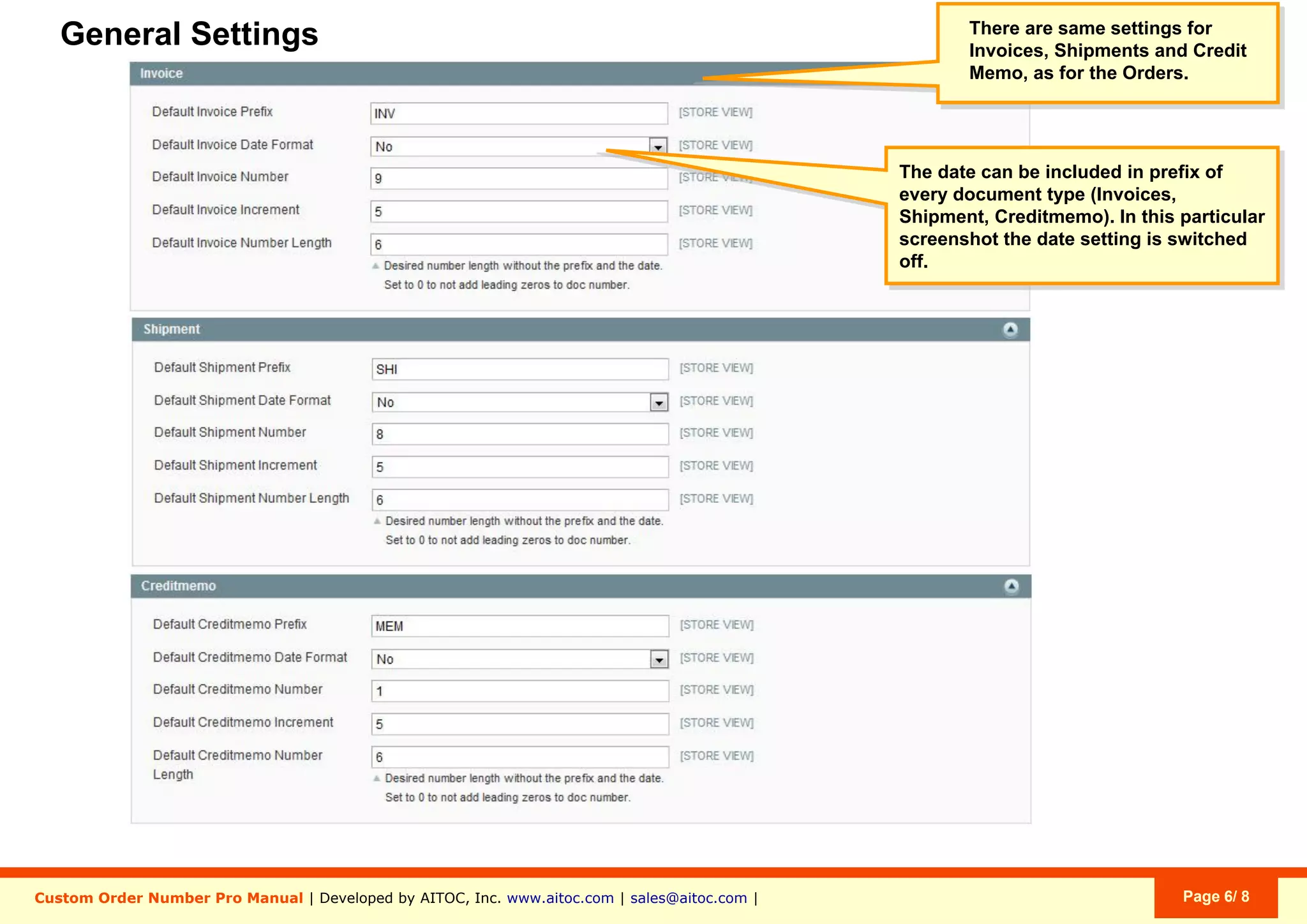The width and height of the screenshot is (1307, 924).
Task: Focus the Default Creditmemo Number field
Action: [x=520, y=690]
